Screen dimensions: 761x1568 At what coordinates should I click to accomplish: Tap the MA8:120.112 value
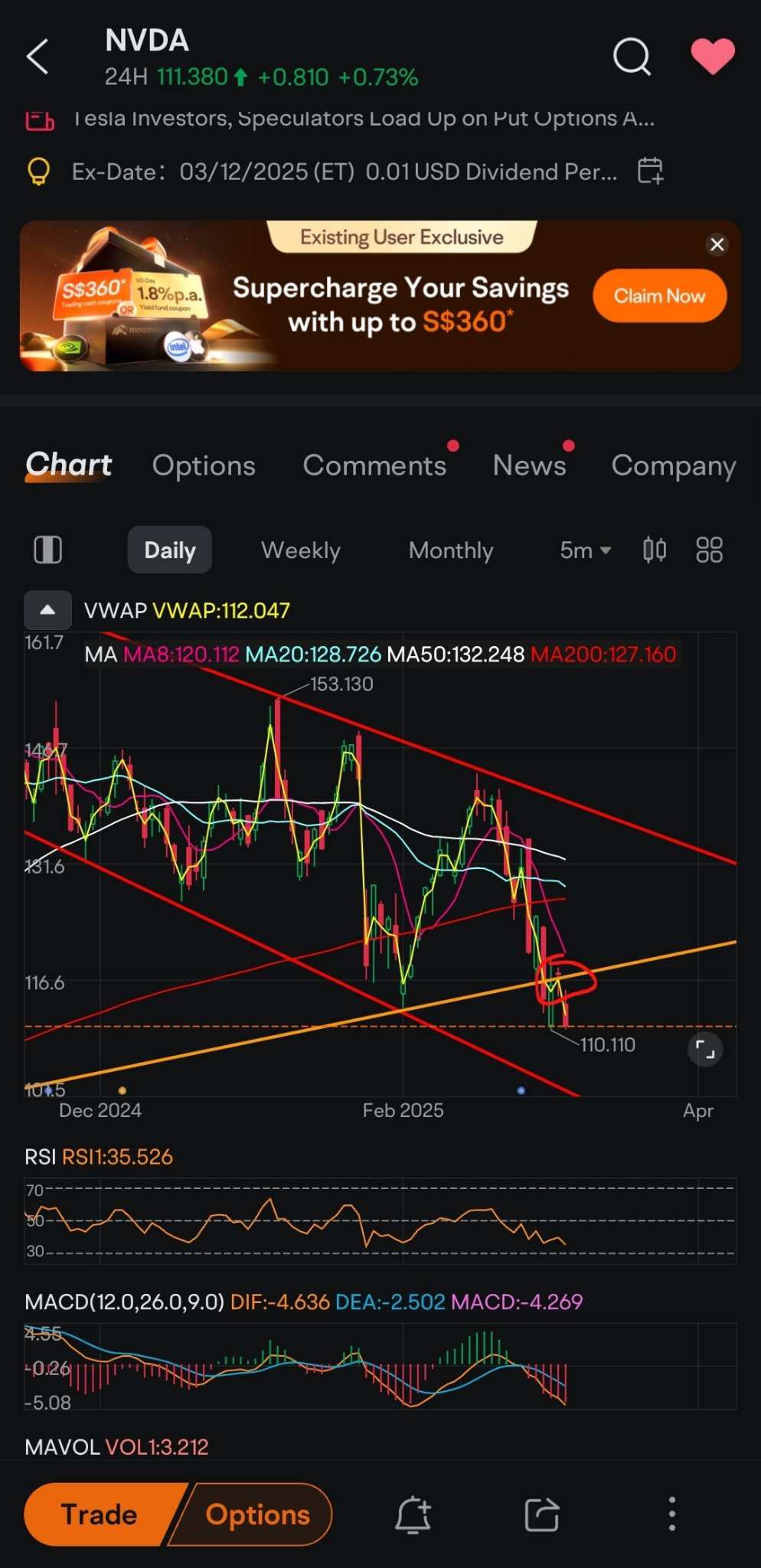point(181,655)
